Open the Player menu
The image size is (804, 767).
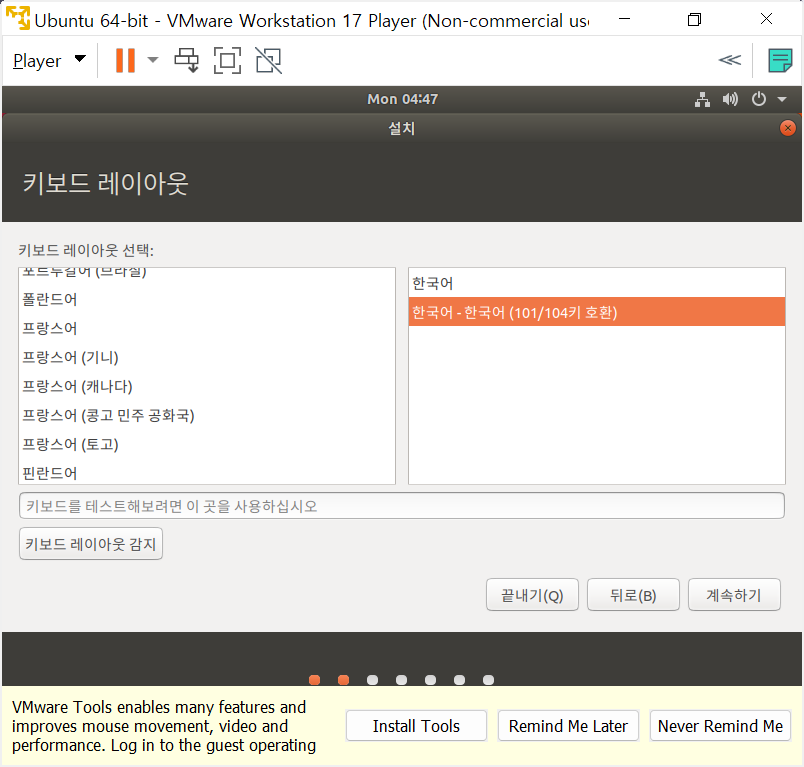49,60
